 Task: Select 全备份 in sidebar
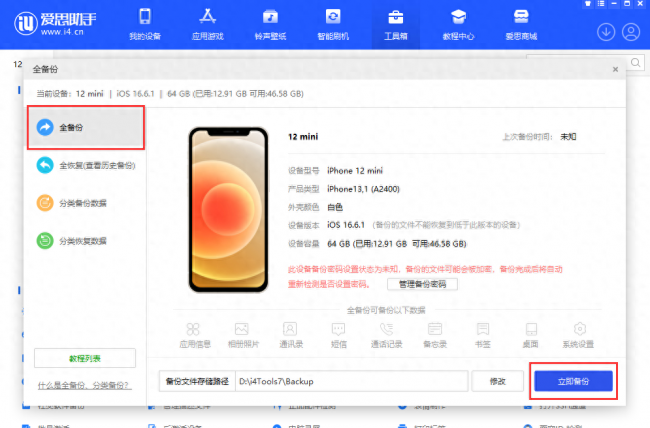[86, 127]
